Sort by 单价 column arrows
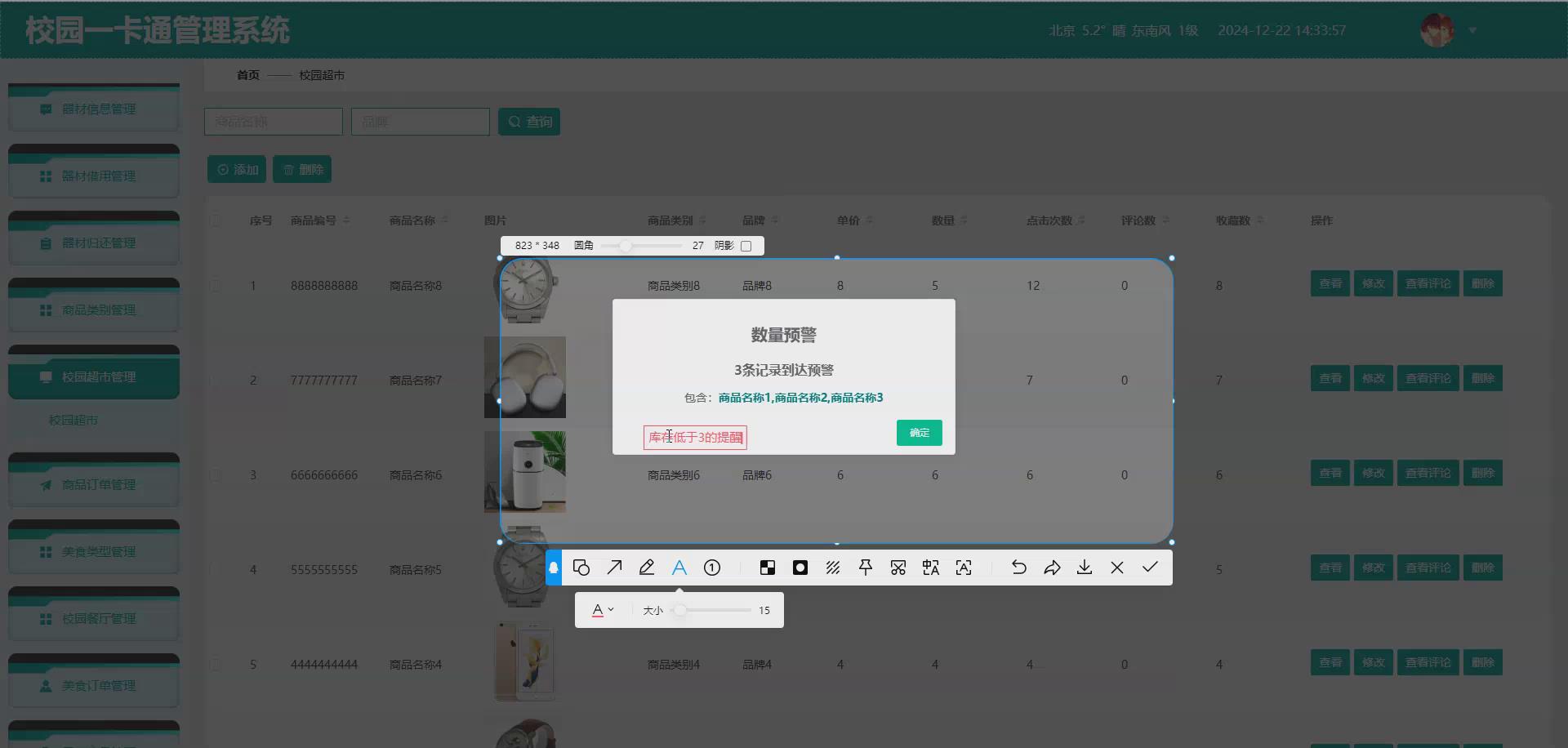This screenshot has width=1568, height=748. click(x=869, y=220)
